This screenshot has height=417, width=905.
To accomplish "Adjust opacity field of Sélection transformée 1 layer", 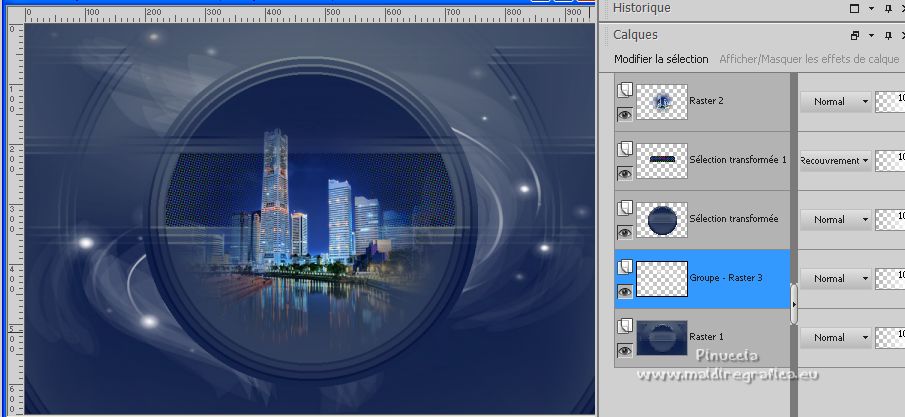I will (x=890, y=161).
